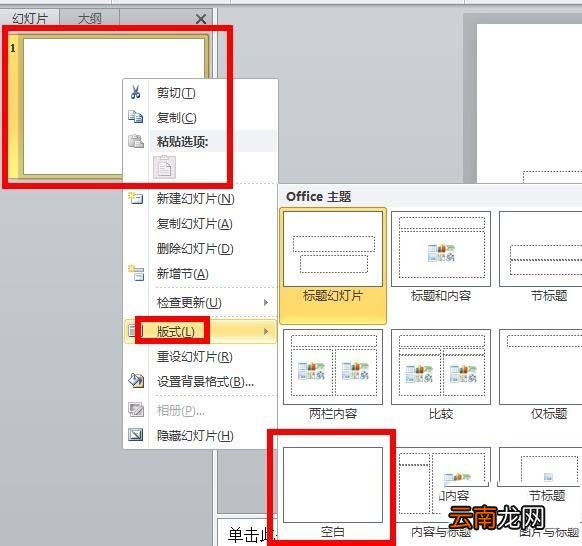Choose the greyed paste option button
The width and height of the screenshot is (582, 546).
click(164, 167)
